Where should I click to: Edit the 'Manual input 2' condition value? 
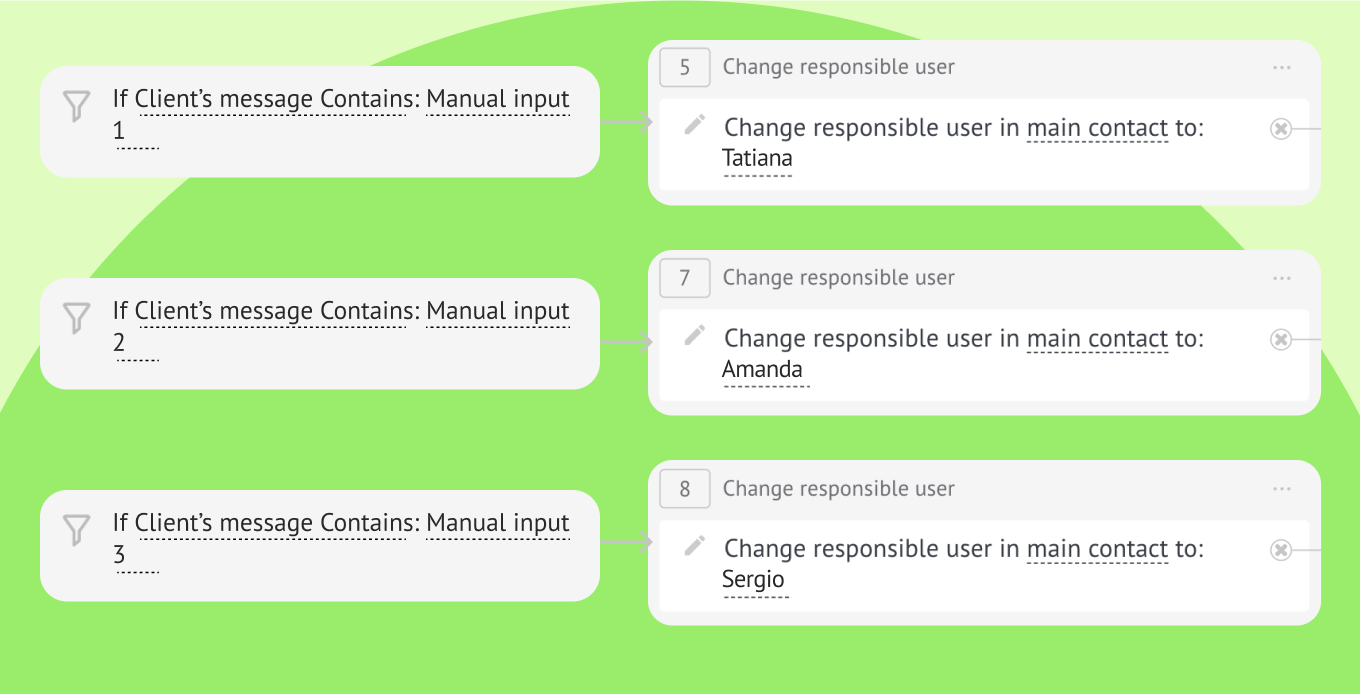click(x=498, y=311)
